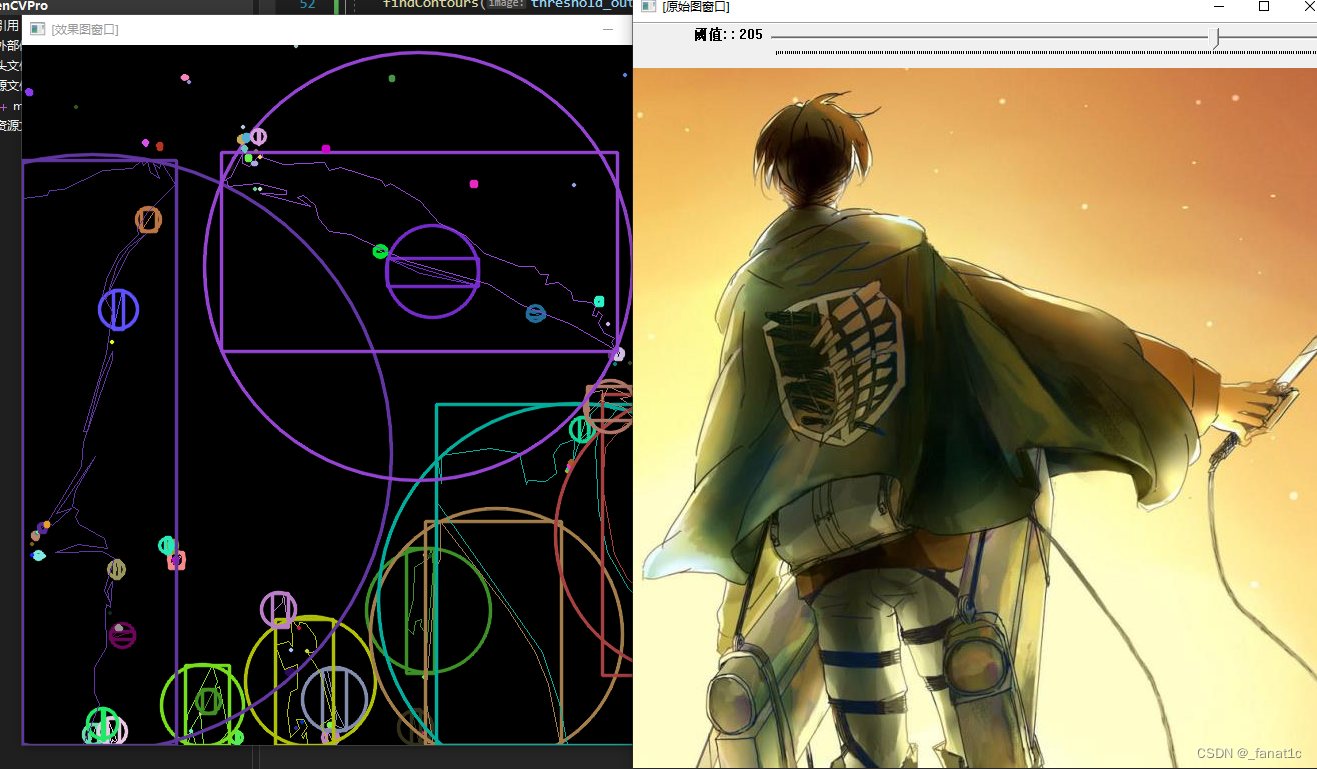The image size is (1317, 769).
Task: Click the 原始图窗口 window icon
Action: [648, 6]
